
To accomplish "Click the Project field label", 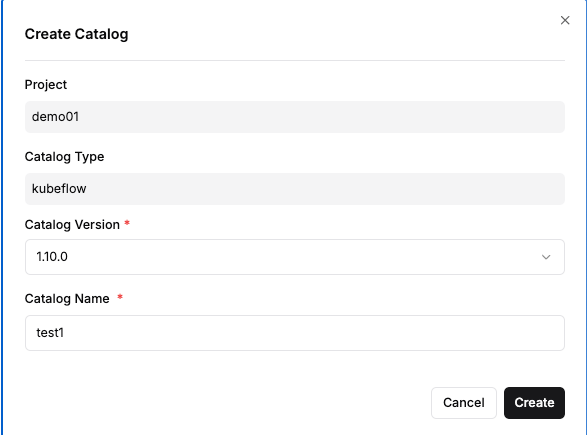I will point(46,85).
